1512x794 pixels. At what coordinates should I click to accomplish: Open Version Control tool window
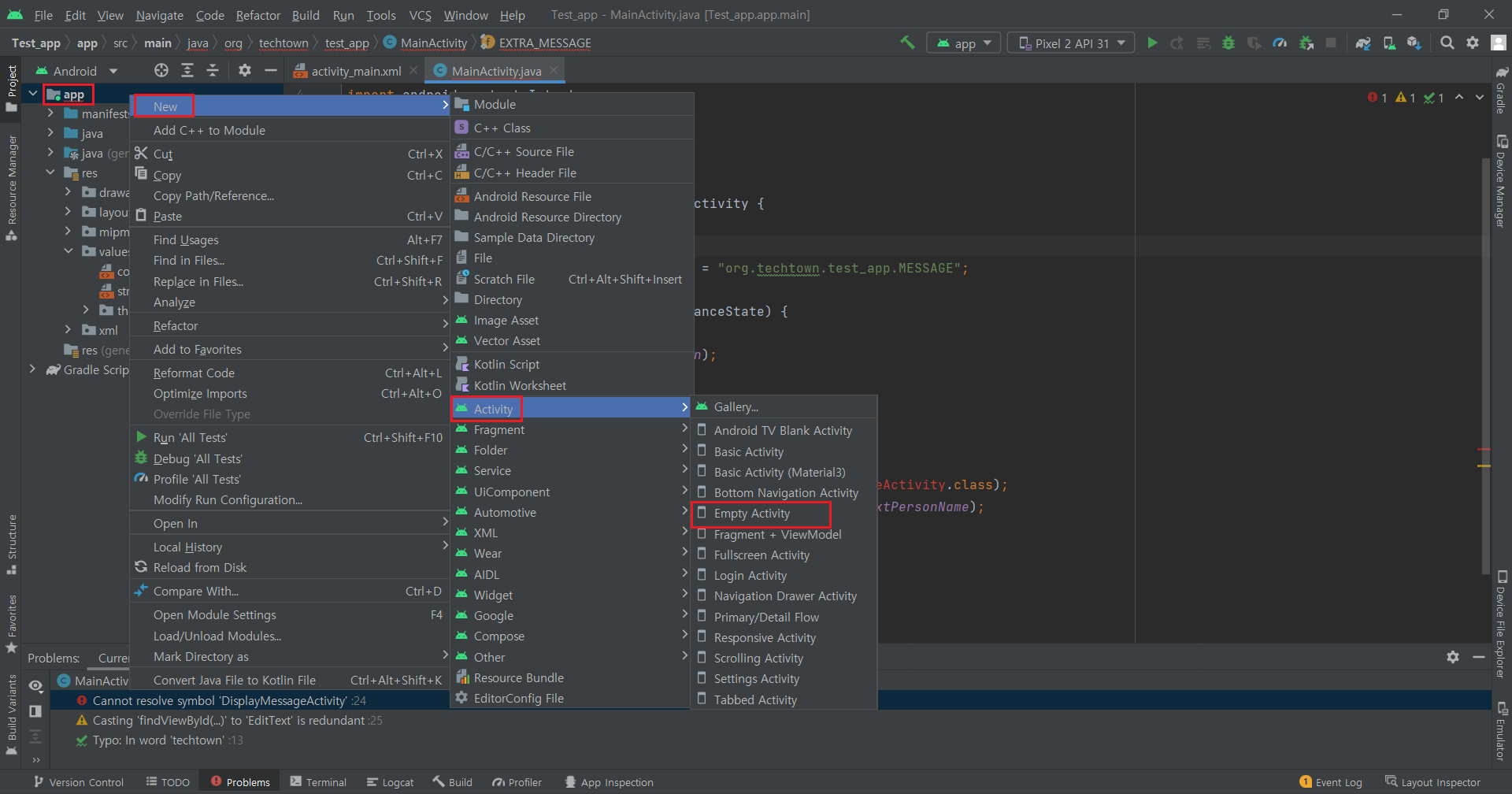[79, 782]
